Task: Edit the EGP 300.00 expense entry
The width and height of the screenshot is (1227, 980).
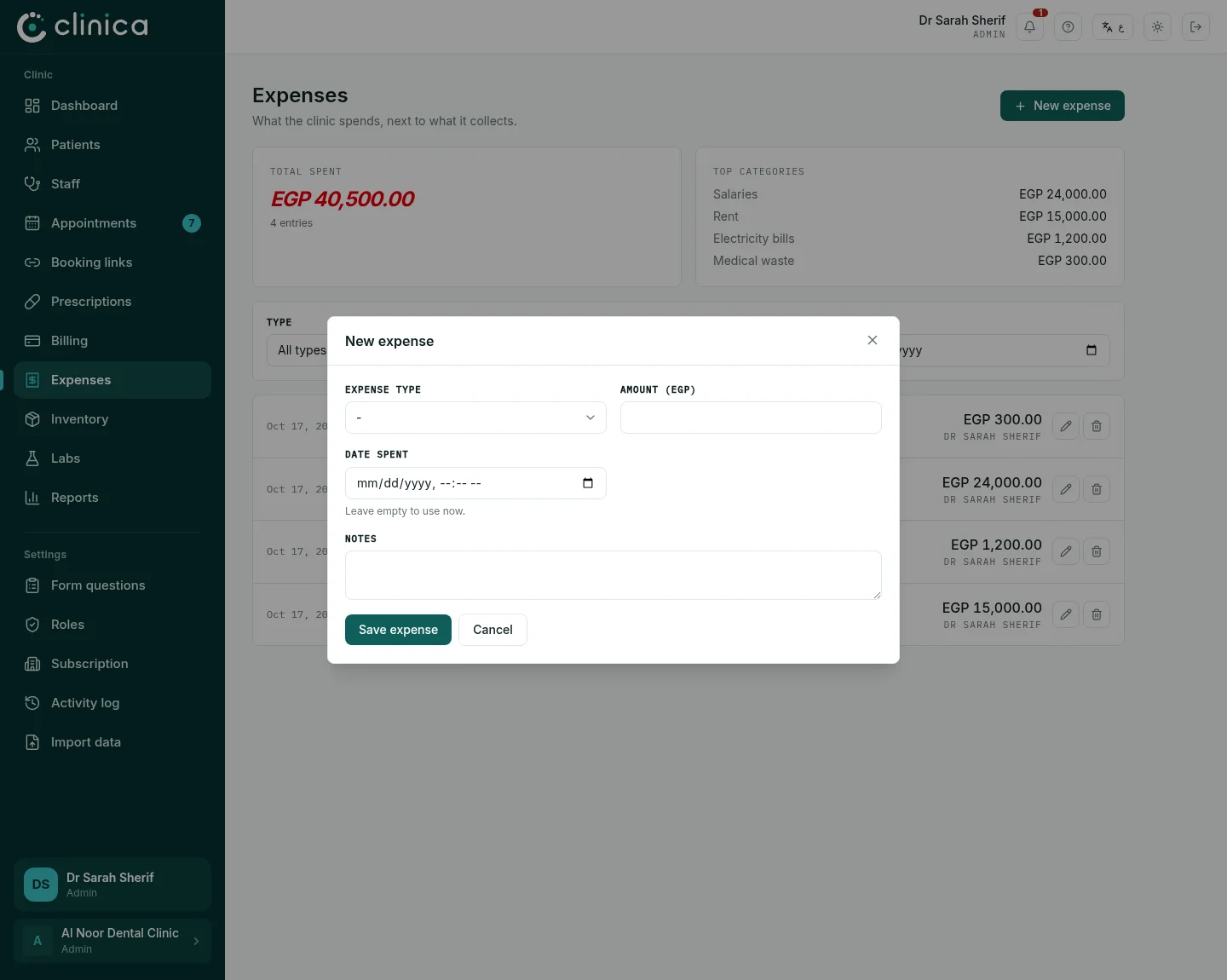Action: pyautogui.click(x=1066, y=426)
